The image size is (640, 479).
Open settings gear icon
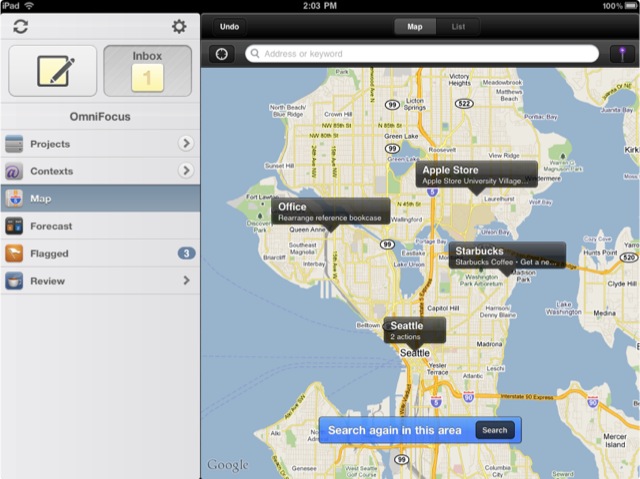(179, 27)
